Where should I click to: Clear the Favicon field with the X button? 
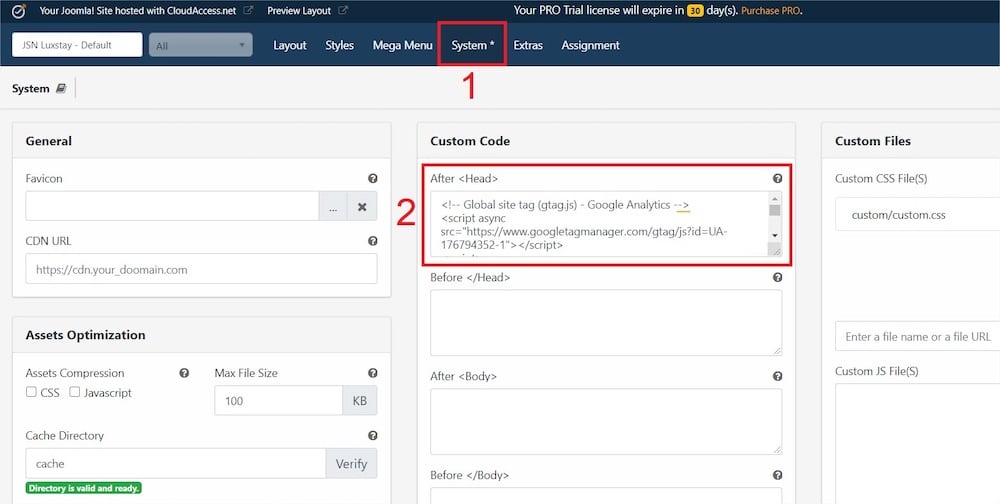click(x=362, y=207)
